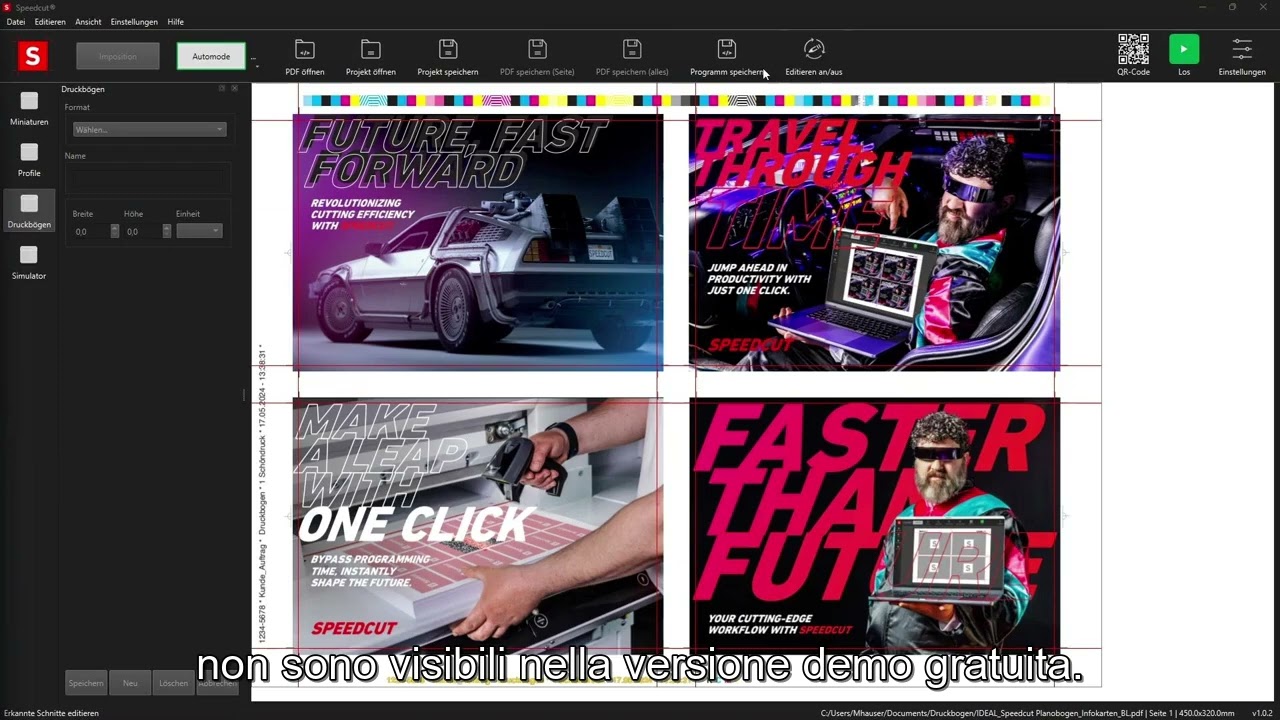Screen dimensions: 1280x720
Task: Open Einstellungen sliders icon at top right
Action: tap(1242, 49)
